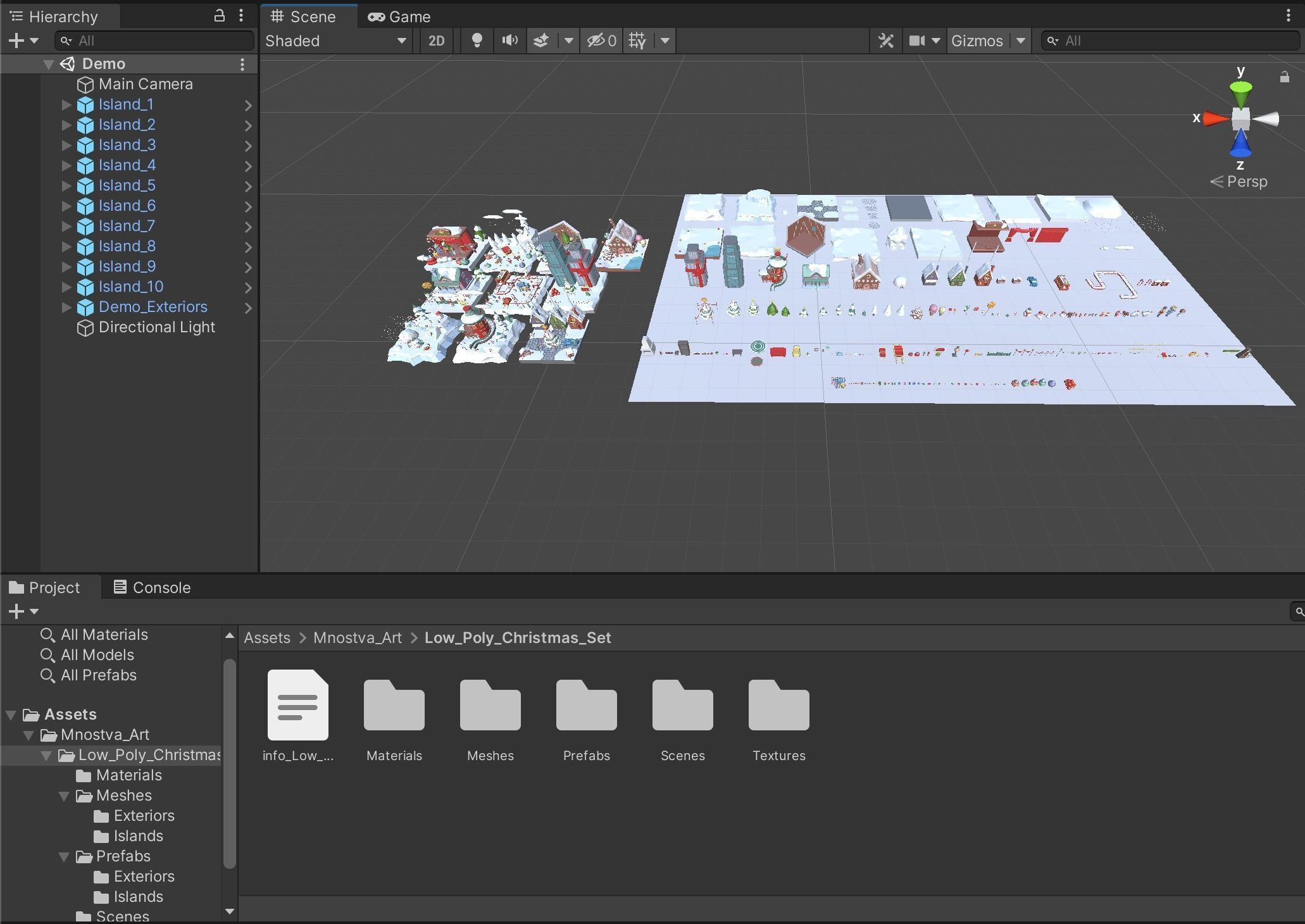Lock the Hierarchy panel

(x=220, y=16)
